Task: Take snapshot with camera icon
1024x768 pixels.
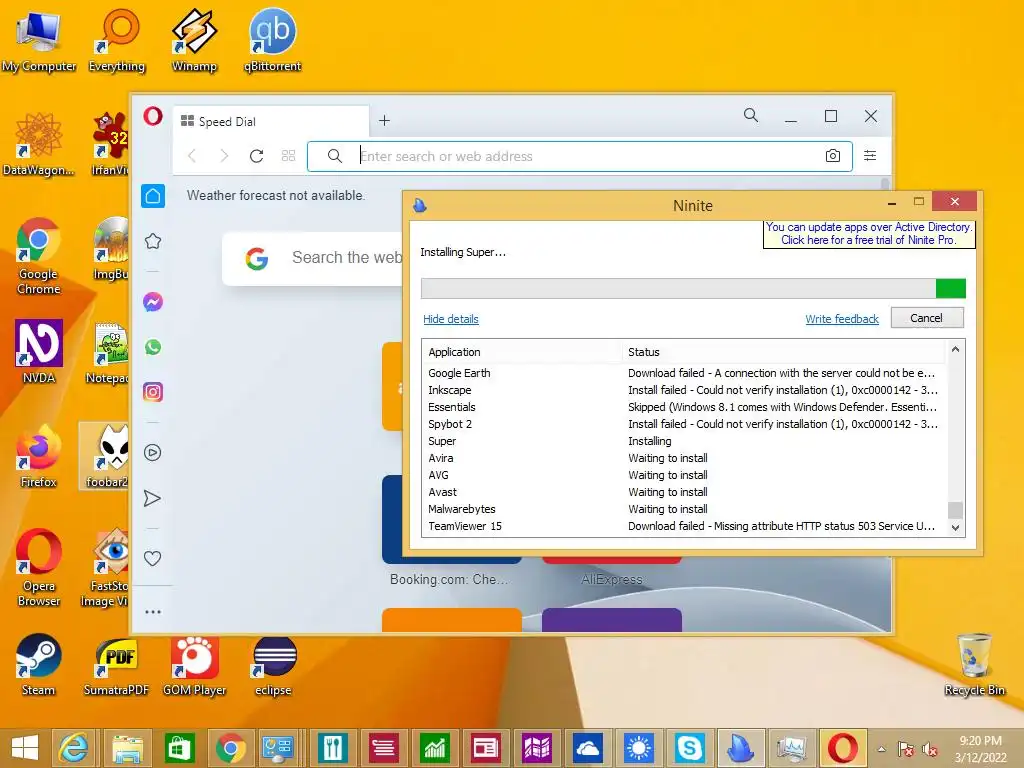Action: click(833, 156)
